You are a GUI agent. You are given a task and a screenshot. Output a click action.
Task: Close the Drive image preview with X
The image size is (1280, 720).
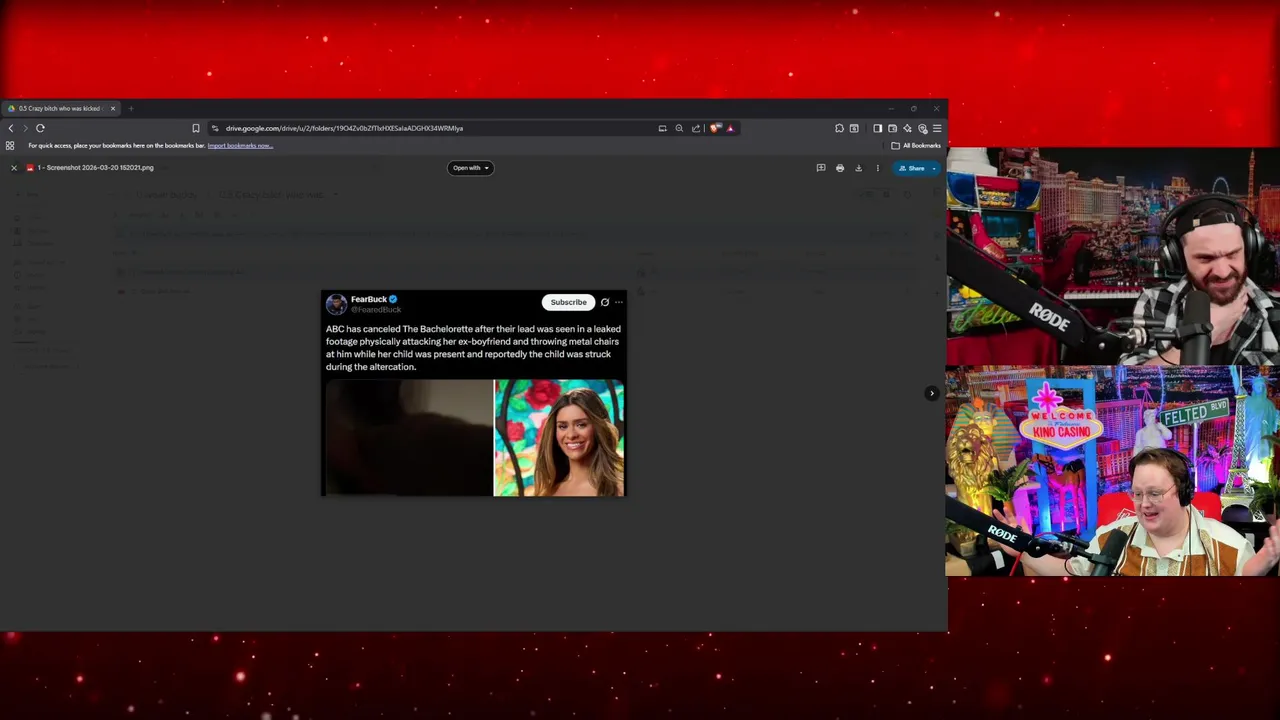[x=14, y=168]
